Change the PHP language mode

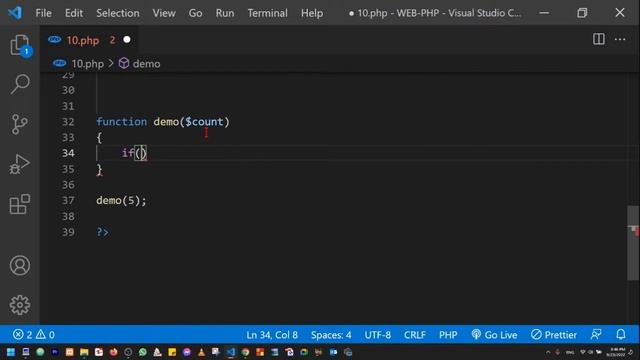click(x=448, y=335)
